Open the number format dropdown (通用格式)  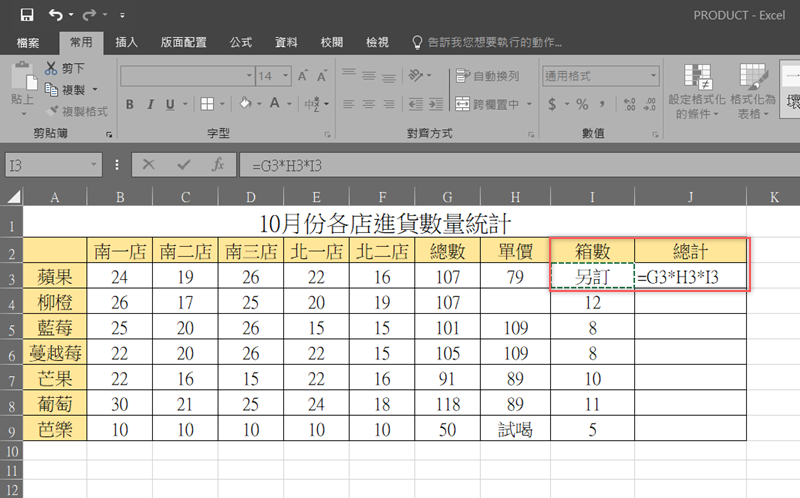pyautogui.click(x=652, y=76)
